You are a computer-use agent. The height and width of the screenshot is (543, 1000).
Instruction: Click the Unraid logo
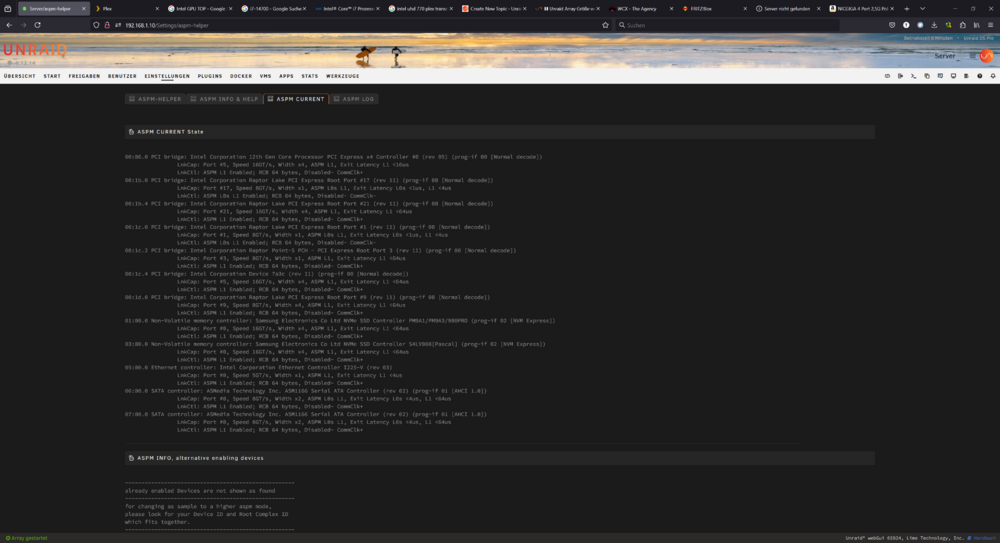pyautogui.click(x=35, y=50)
